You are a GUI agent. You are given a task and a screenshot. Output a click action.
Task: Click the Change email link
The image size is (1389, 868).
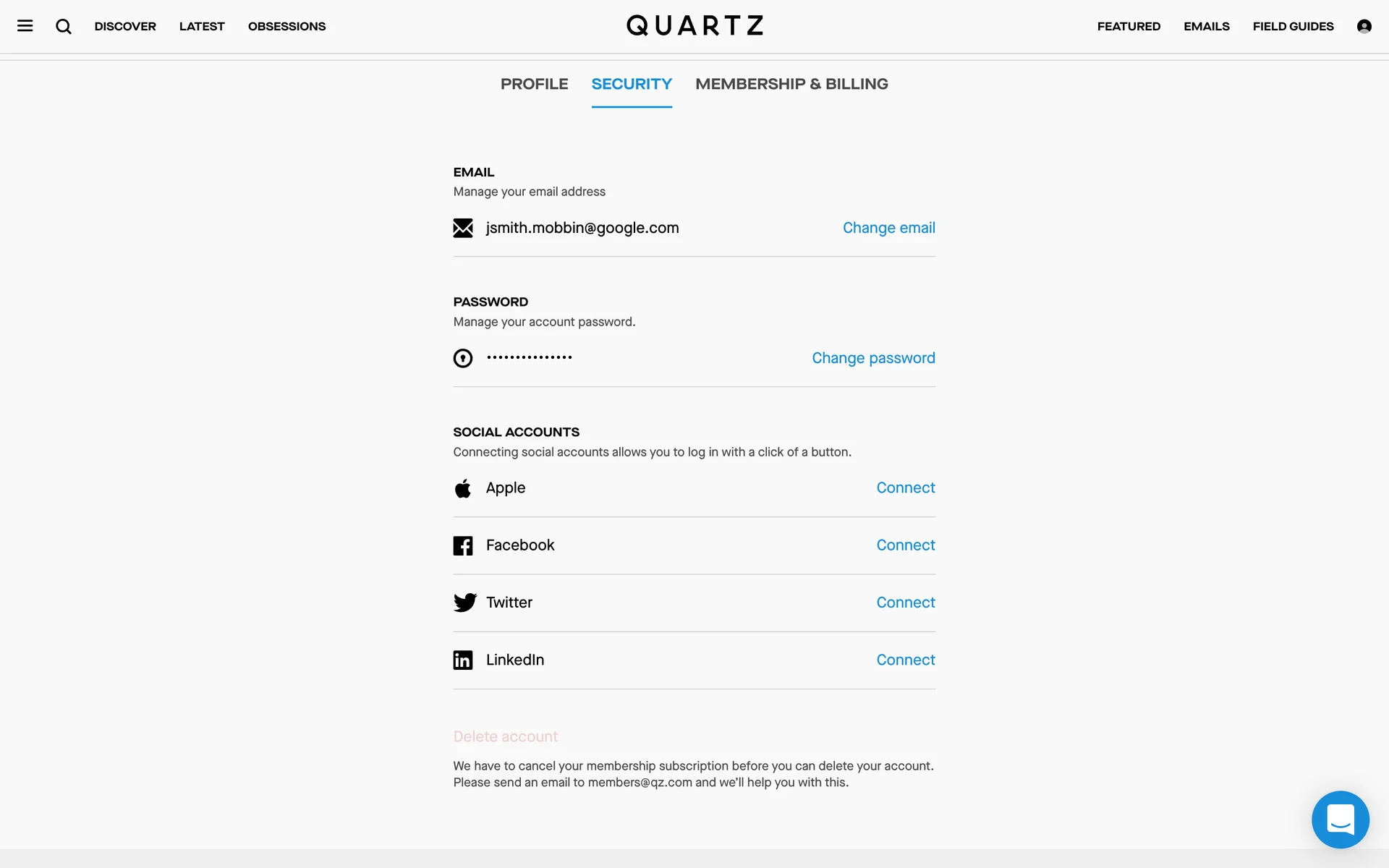tap(888, 228)
